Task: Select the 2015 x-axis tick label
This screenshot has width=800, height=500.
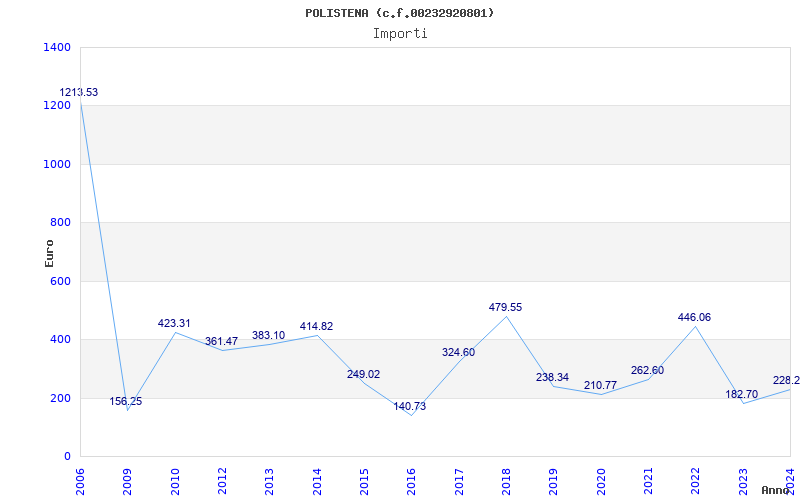Action: coord(364,481)
